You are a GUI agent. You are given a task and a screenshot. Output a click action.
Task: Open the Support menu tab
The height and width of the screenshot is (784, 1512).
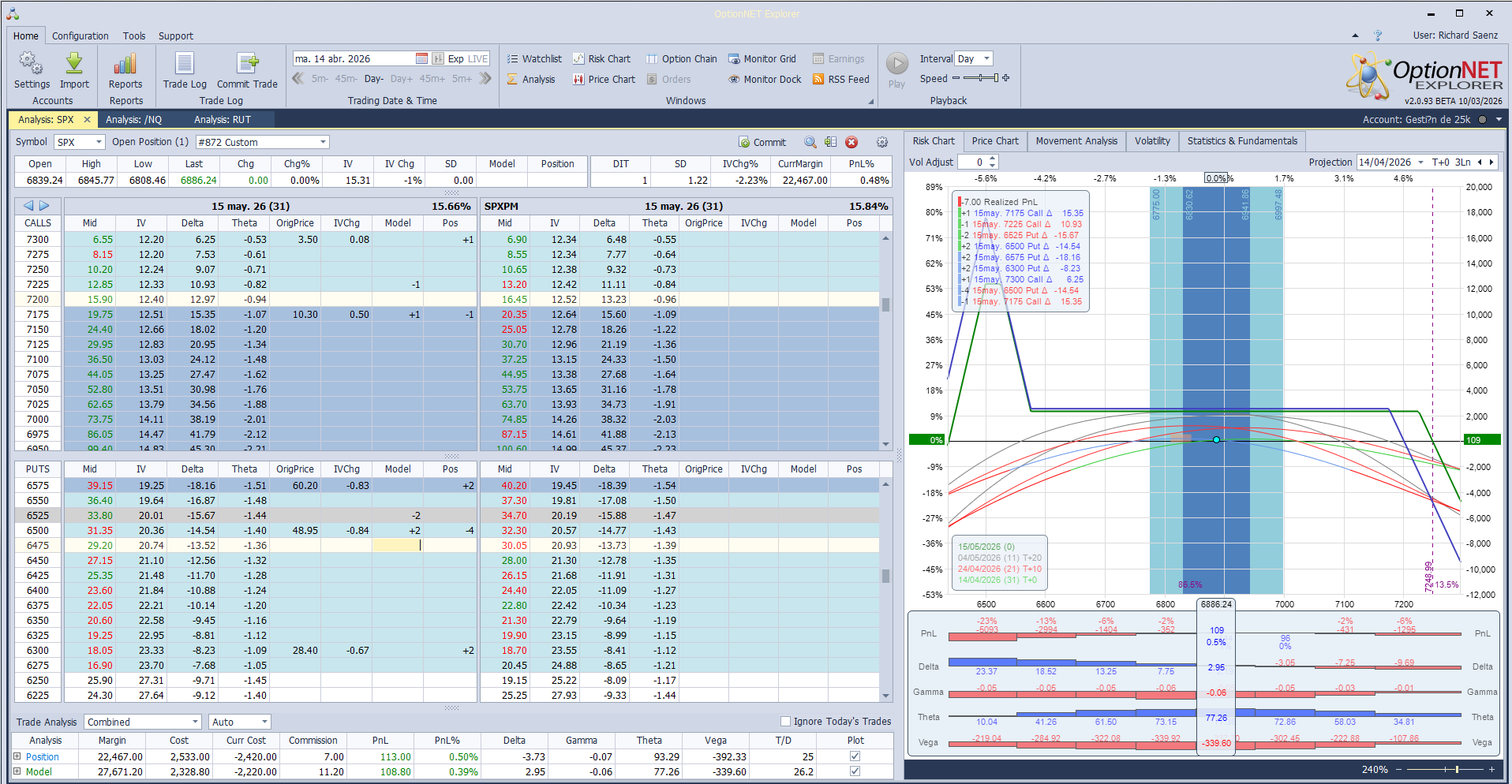[176, 35]
